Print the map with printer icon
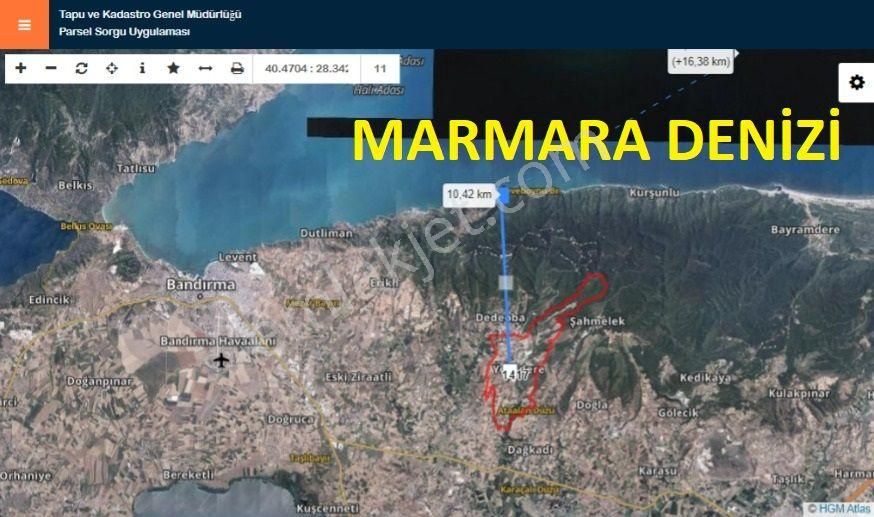 click(x=237, y=68)
